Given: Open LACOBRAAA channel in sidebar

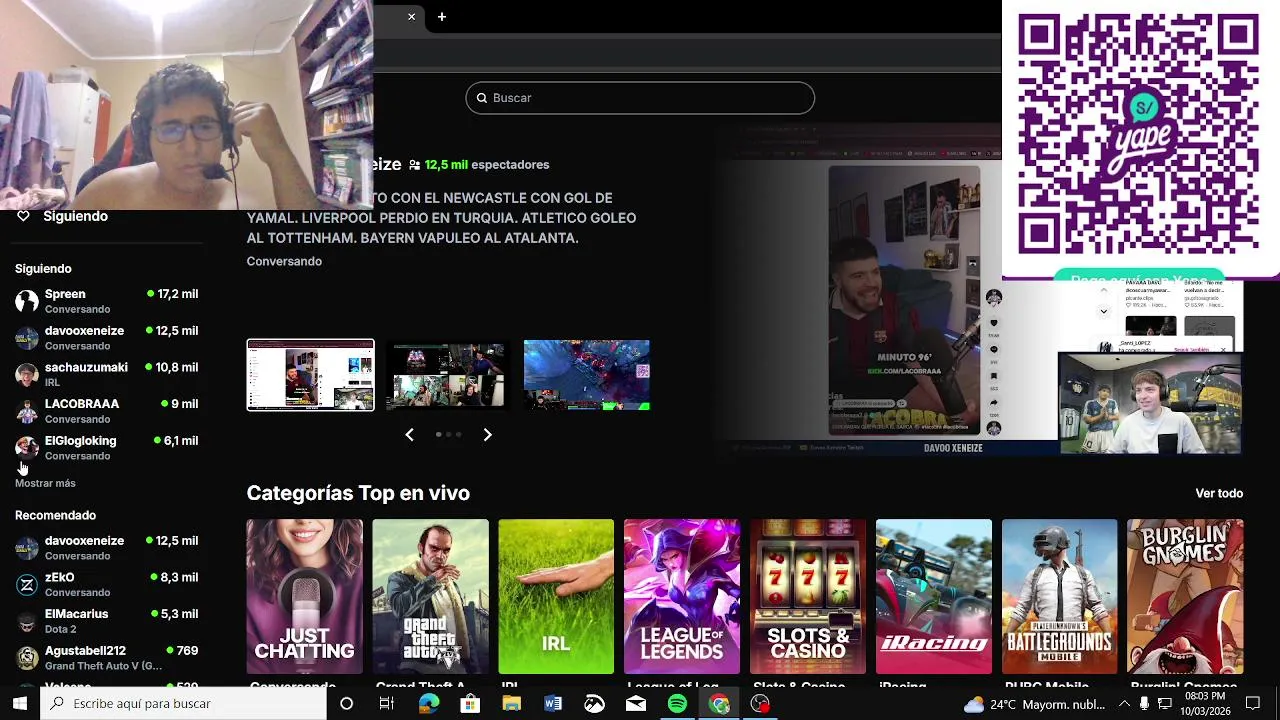Looking at the screenshot, I should click(x=107, y=411).
